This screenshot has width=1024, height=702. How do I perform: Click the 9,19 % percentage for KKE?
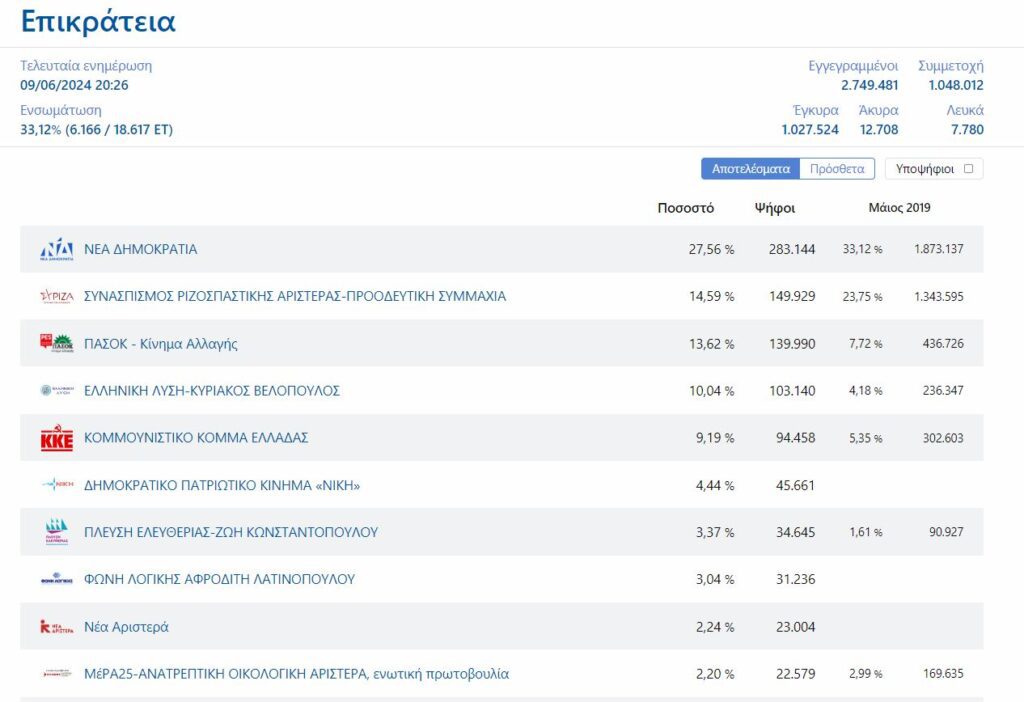(x=714, y=438)
